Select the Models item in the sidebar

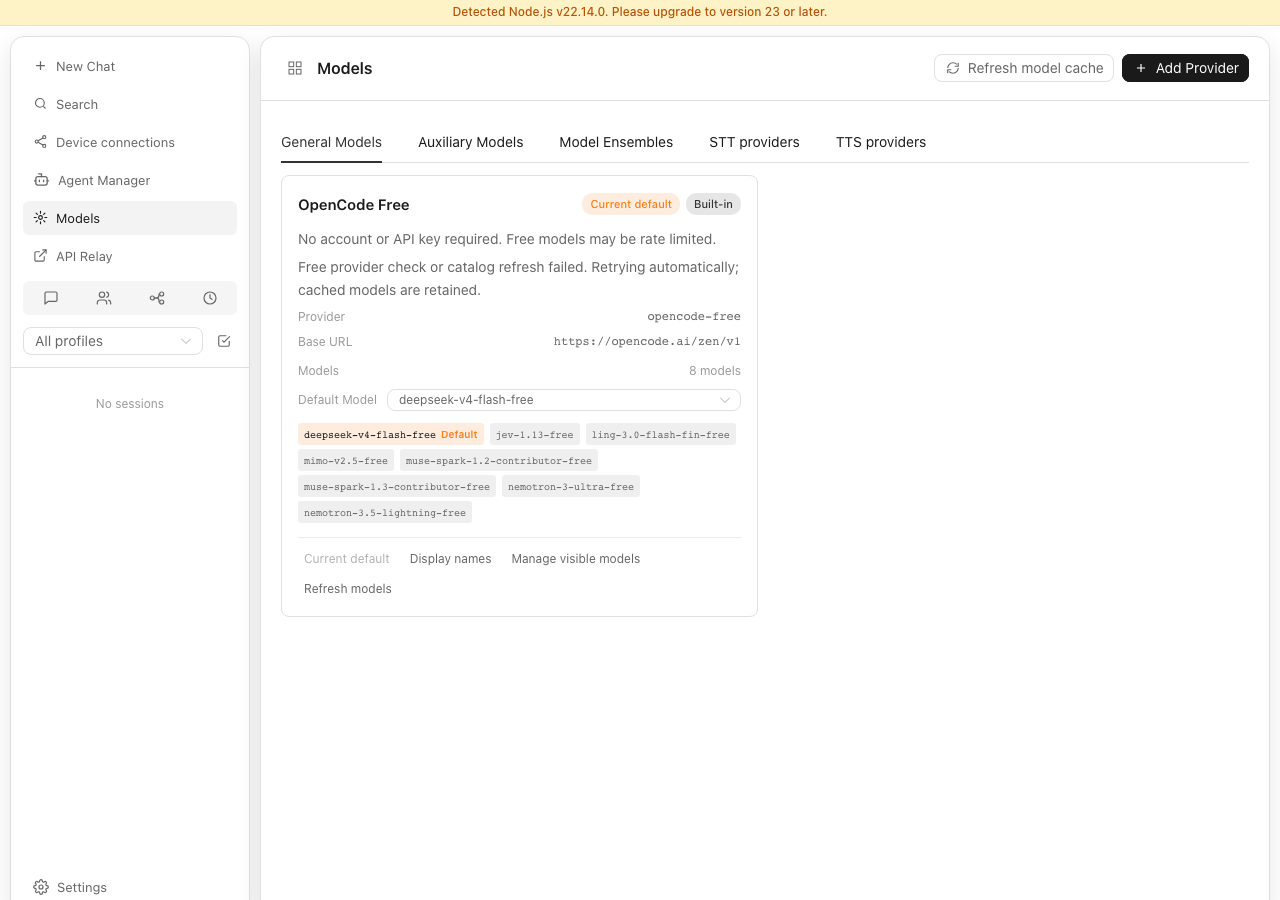click(130, 218)
